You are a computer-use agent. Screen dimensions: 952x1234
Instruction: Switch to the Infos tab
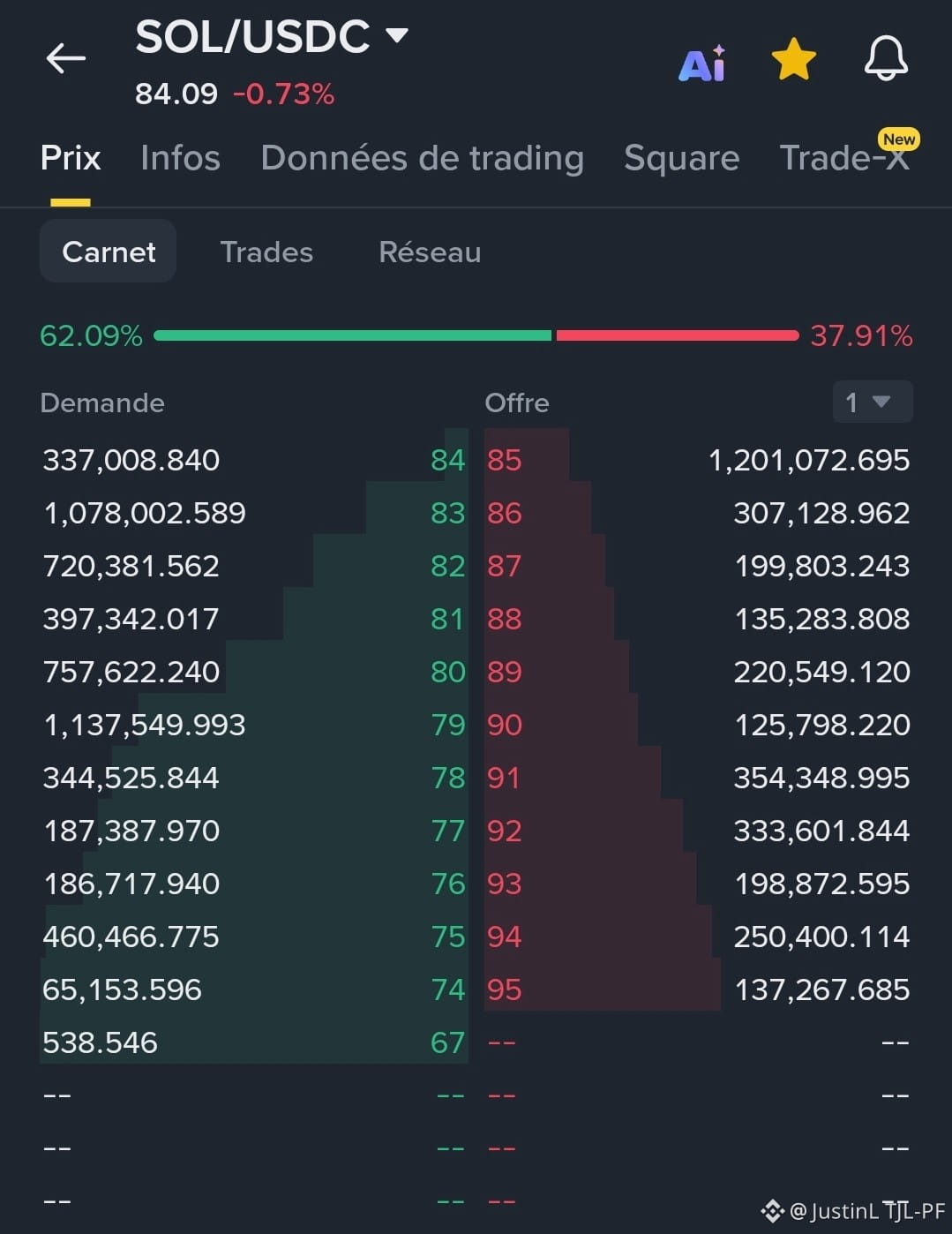[x=180, y=158]
